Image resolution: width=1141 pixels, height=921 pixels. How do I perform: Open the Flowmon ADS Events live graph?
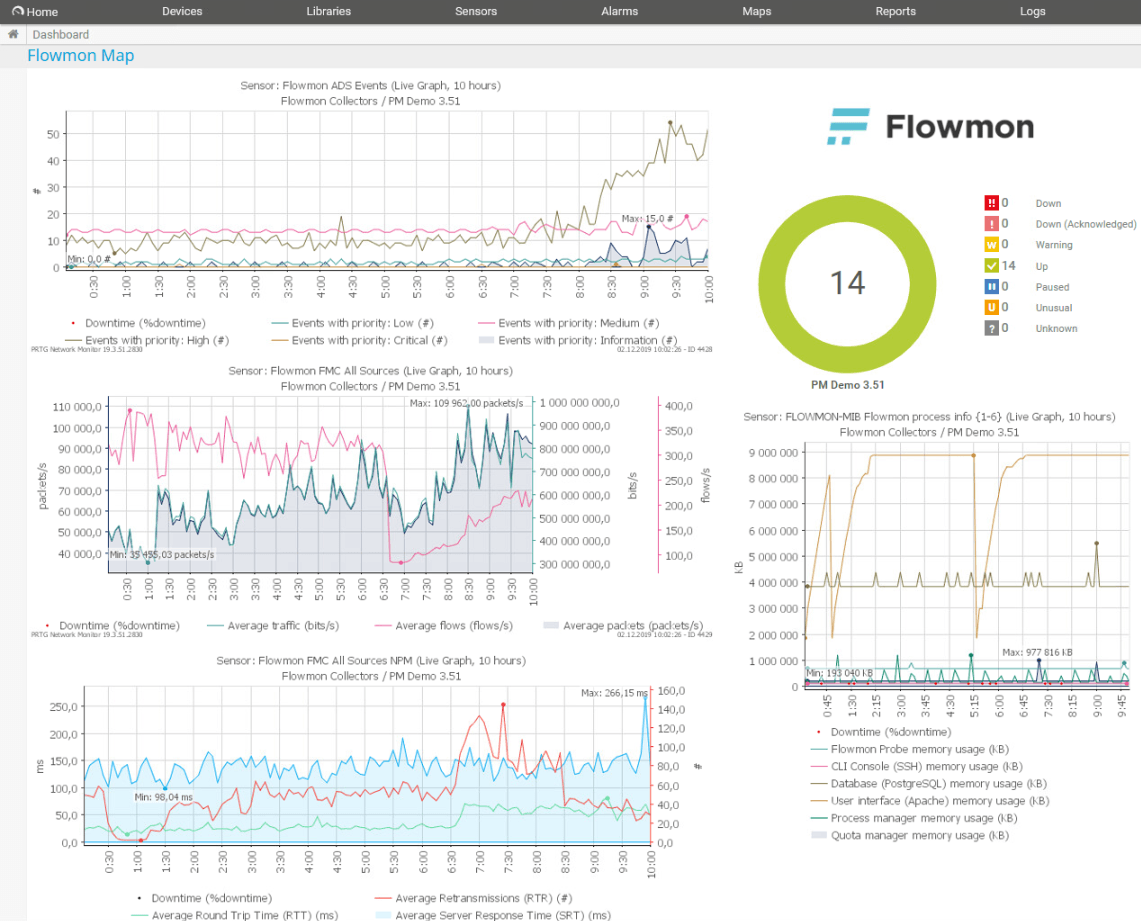coord(370,200)
